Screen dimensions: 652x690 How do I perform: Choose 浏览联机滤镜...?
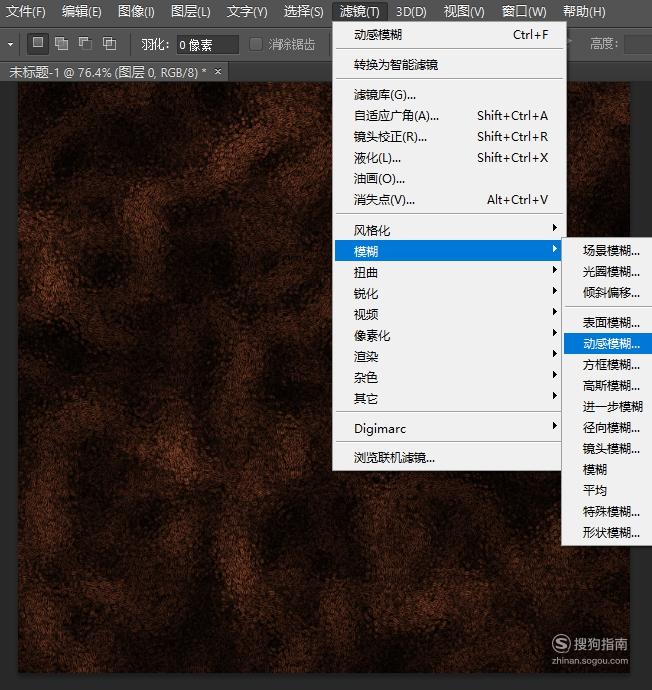tap(448, 458)
